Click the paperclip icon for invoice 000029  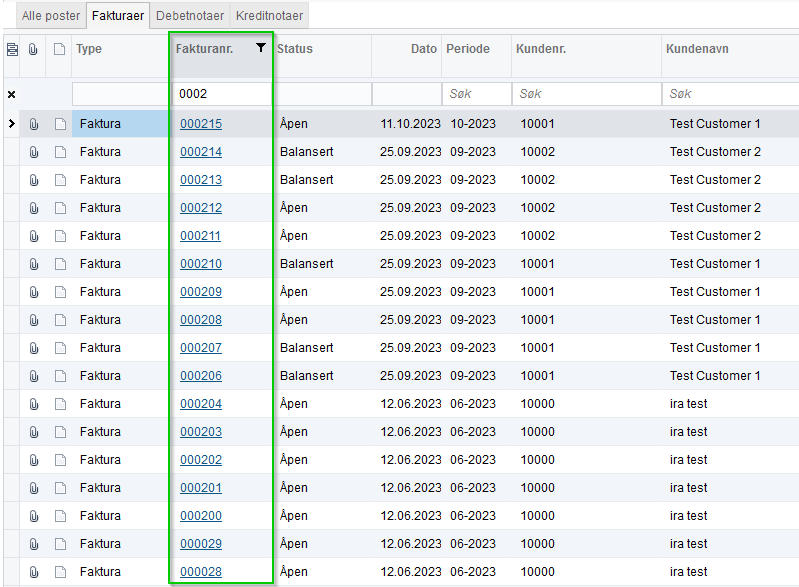(34, 544)
